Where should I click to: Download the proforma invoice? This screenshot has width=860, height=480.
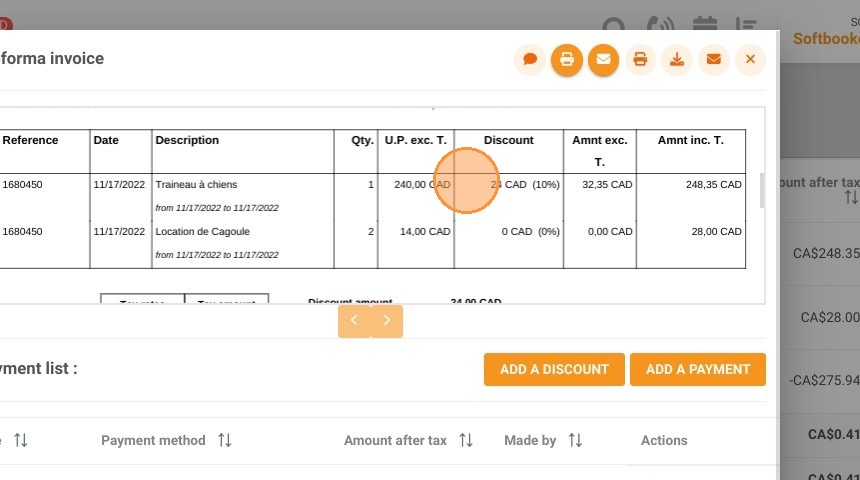677,59
